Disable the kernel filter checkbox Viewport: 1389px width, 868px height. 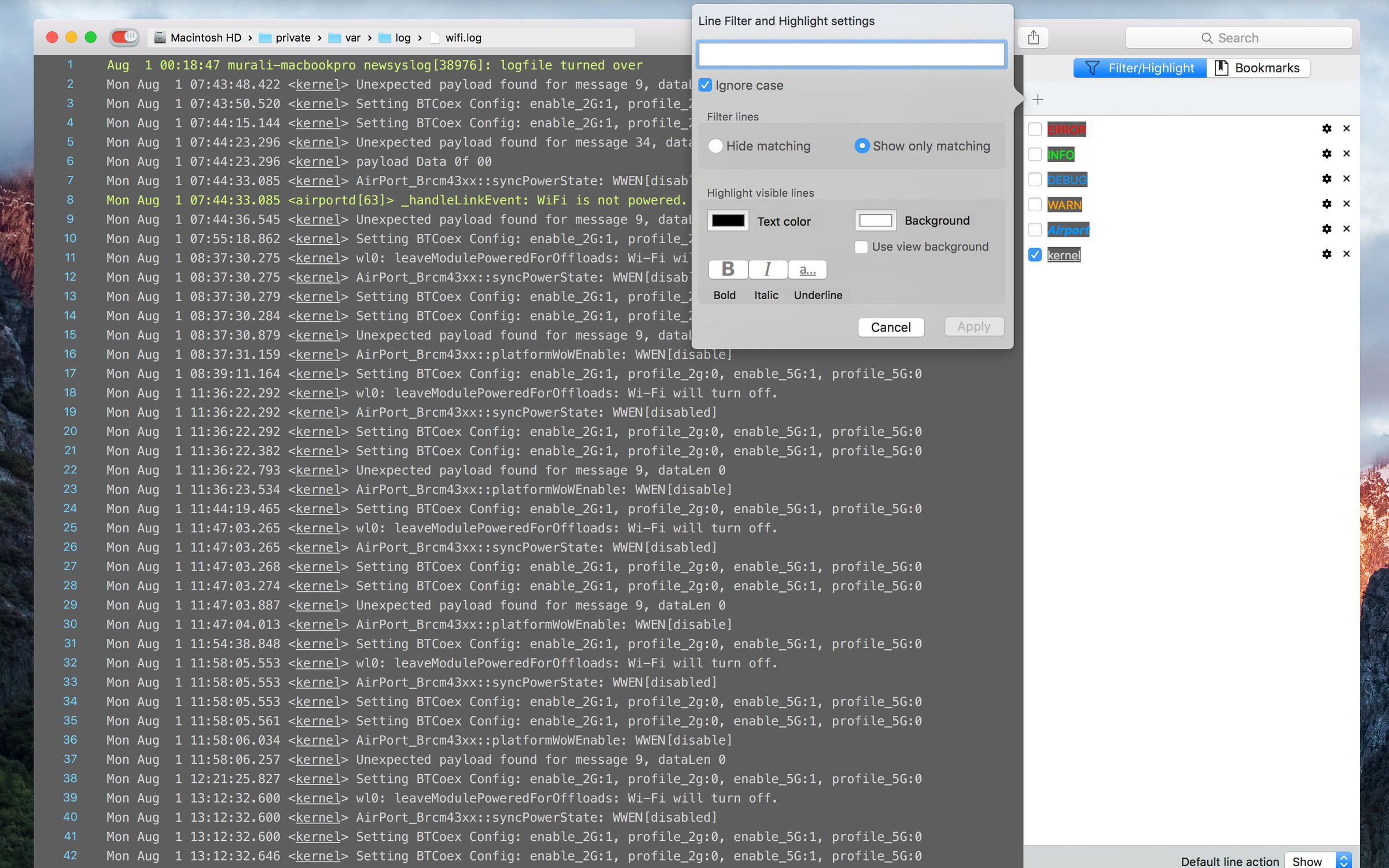pyautogui.click(x=1035, y=255)
